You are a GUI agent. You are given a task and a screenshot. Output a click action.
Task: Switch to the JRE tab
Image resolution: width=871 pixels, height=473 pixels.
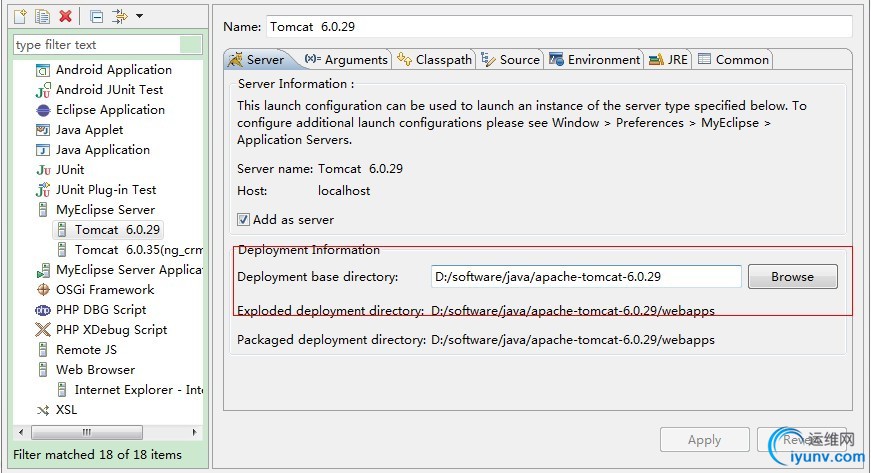coord(668,59)
